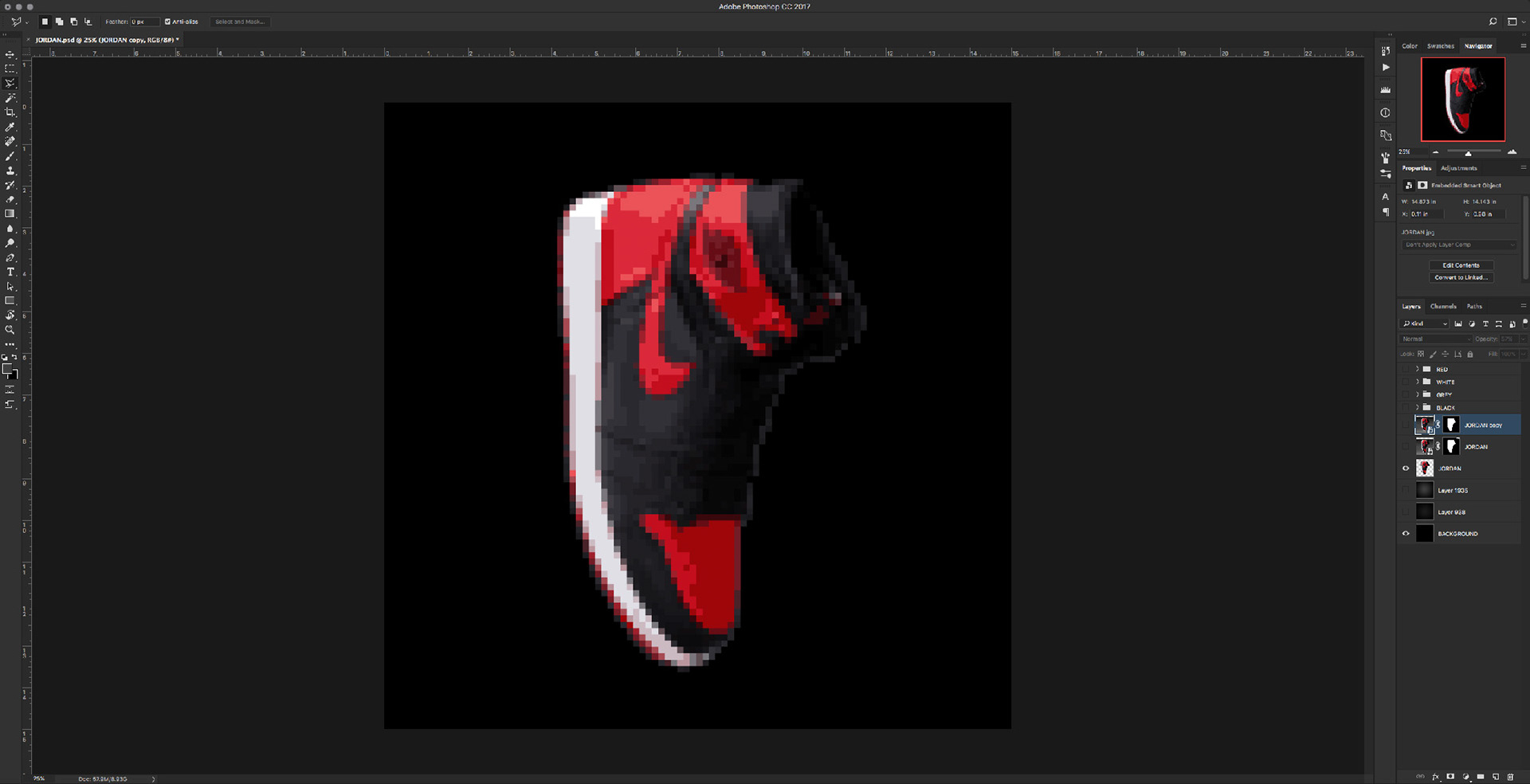Click Subtract from selection mode icon
Viewport: 1530px width, 784px height.
coord(73,22)
